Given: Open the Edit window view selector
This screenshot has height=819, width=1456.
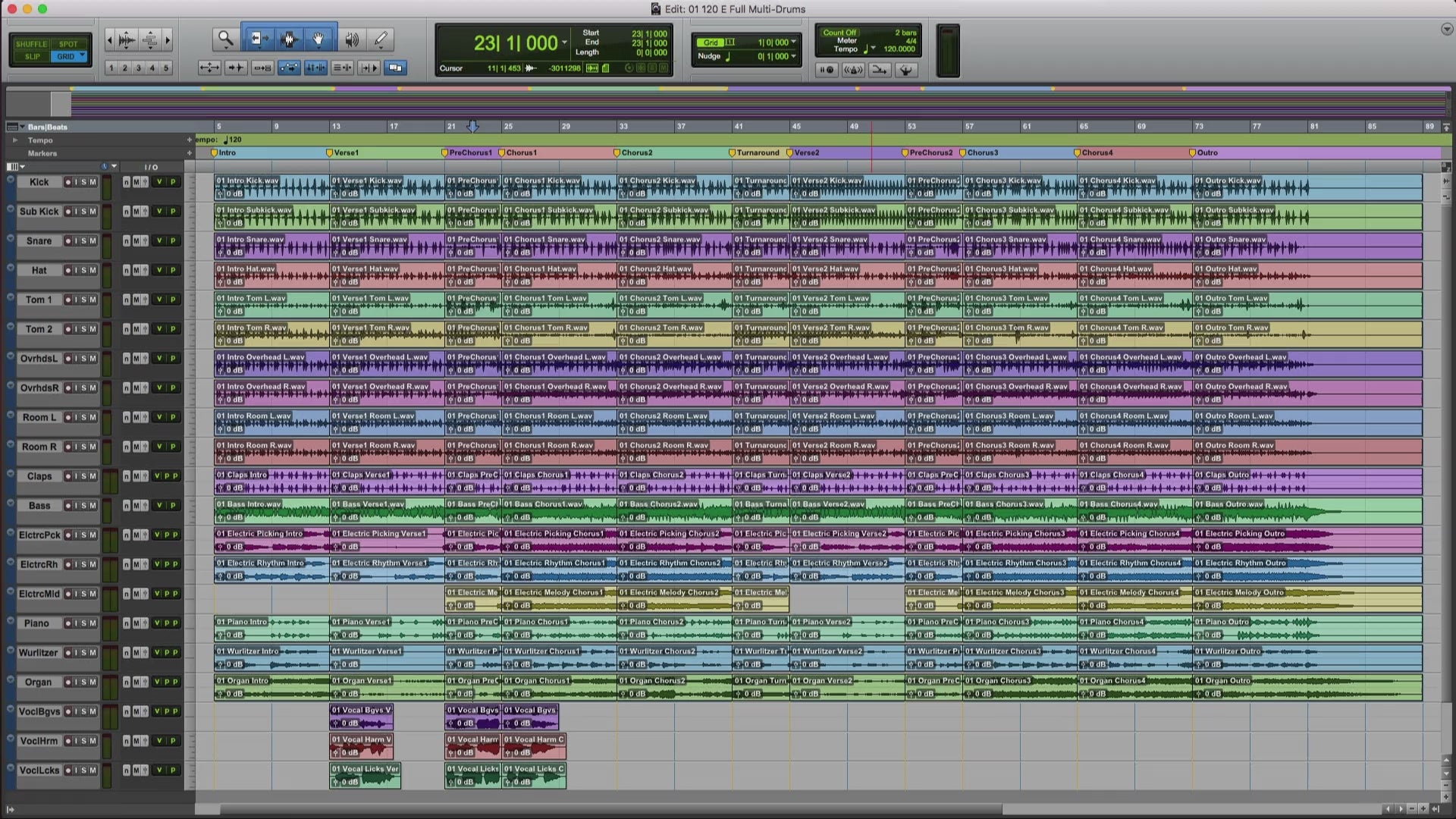Looking at the screenshot, I should 16,166.
